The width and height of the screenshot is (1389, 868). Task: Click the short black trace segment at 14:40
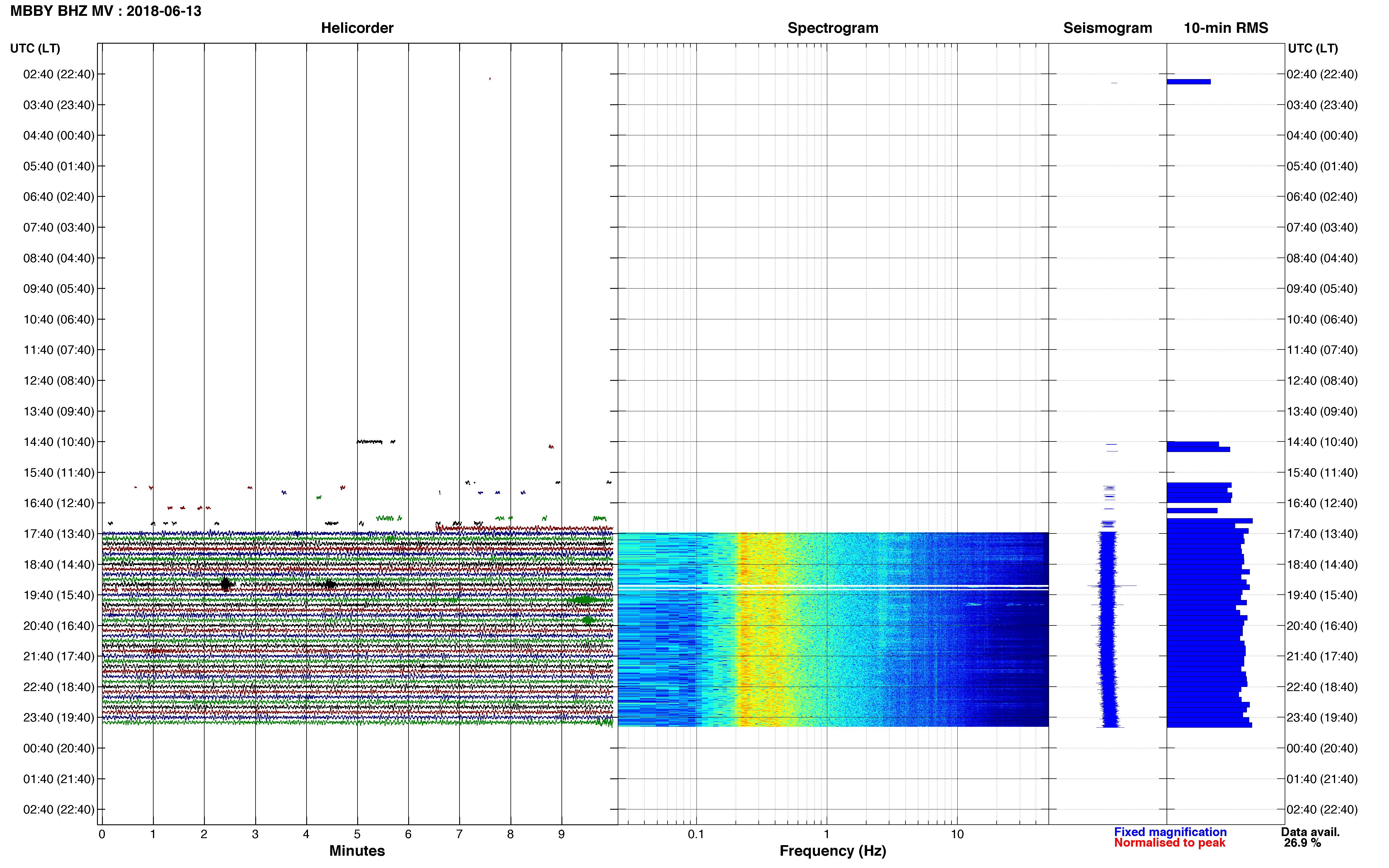[369, 442]
